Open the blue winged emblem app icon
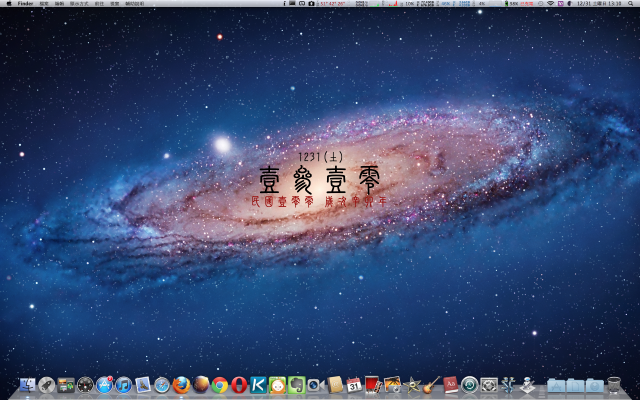The width and height of the screenshot is (640, 400). [x=508, y=385]
